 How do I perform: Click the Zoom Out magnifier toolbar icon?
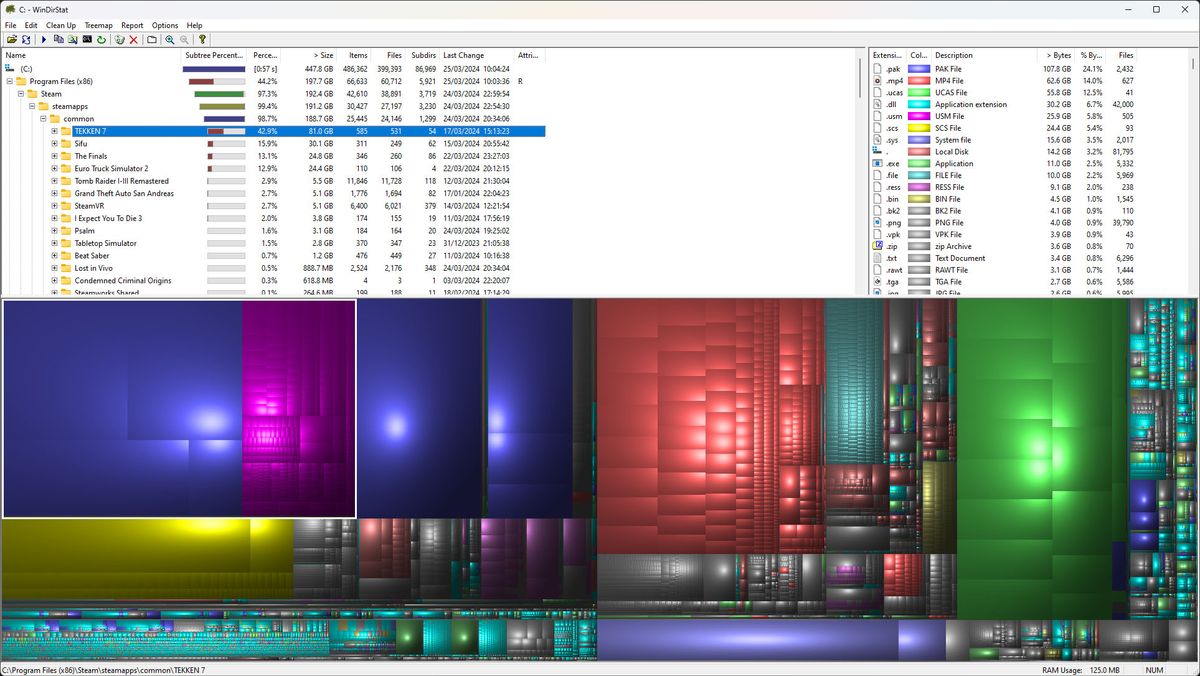click(184, 40)
